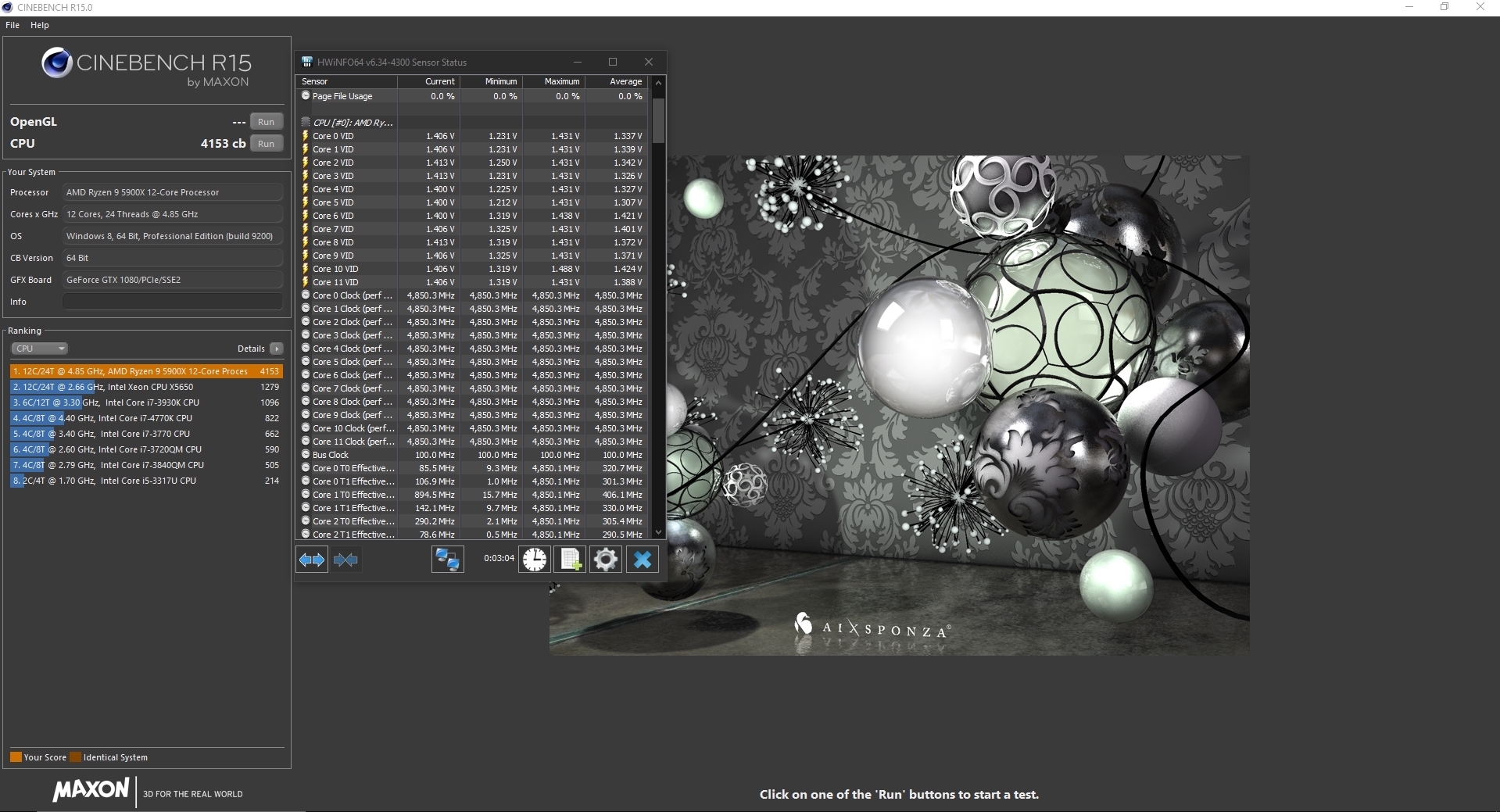Select the Core 1 T0 Effective... sensor row
This screenshot has height=812, width=1500.
(x=472, y=495)
